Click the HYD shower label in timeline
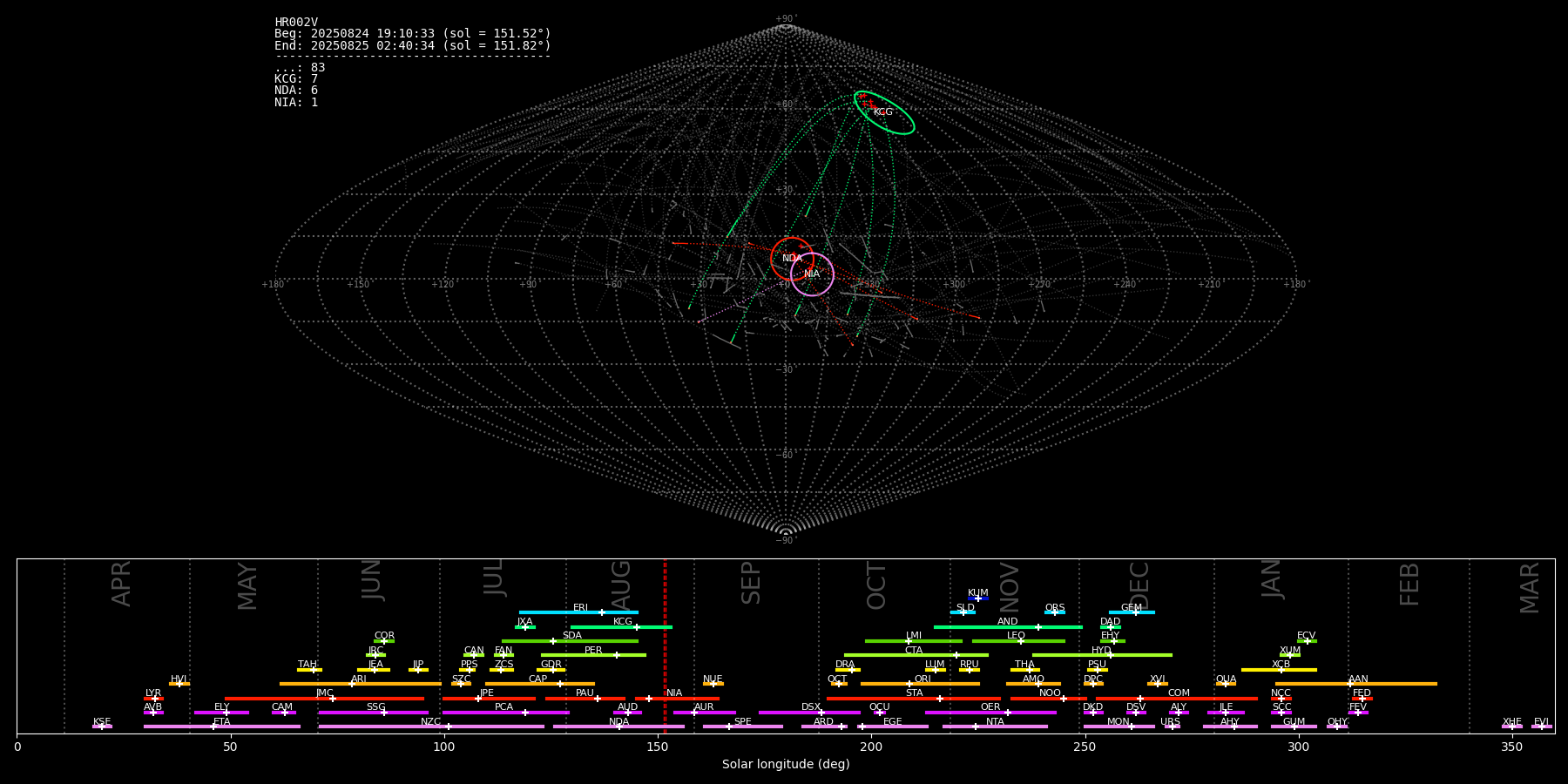This screenshot has width=1568, height=784. point(1101,651)
